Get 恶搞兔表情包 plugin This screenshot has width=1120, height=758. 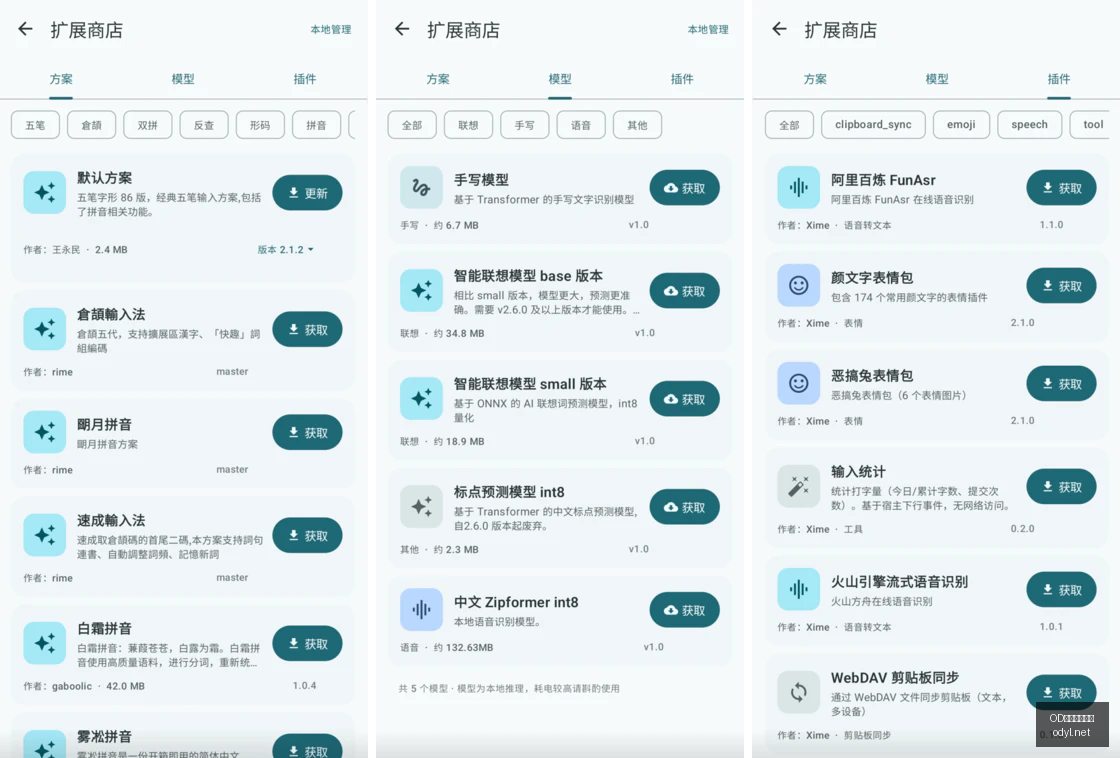(x=1061, y=384)
